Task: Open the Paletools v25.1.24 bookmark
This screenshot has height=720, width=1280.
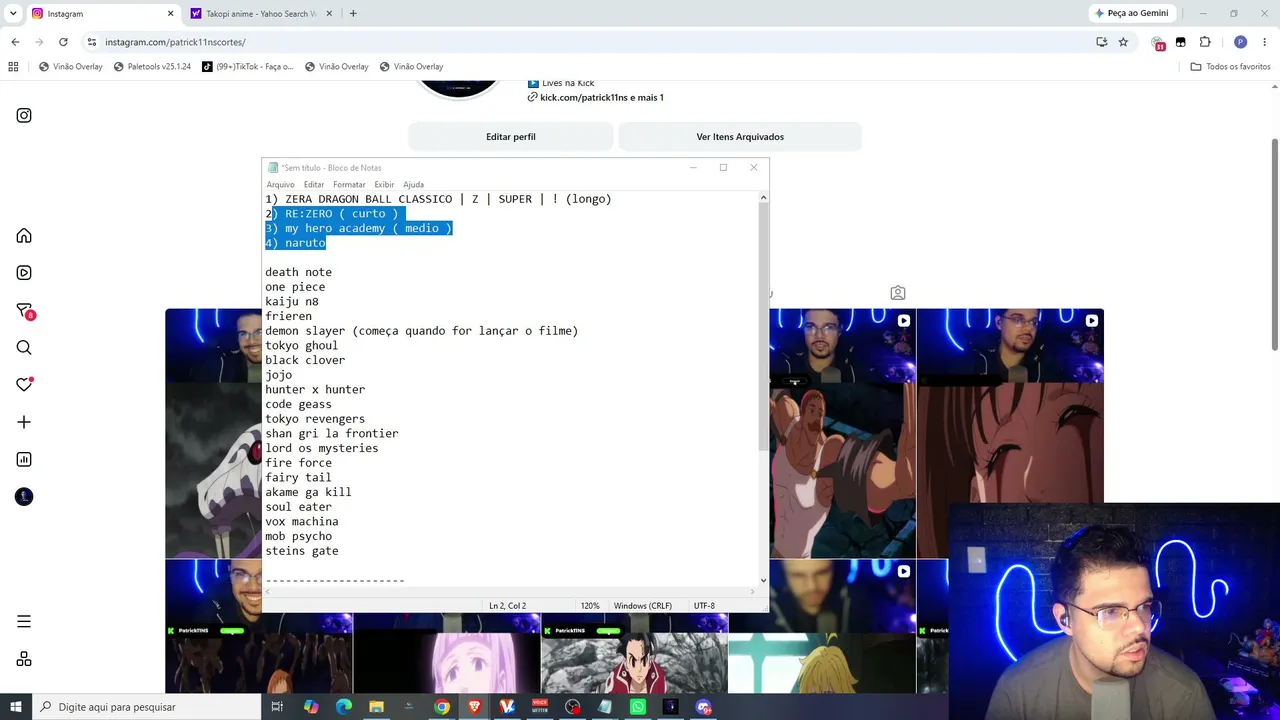Action: point(152,67)
